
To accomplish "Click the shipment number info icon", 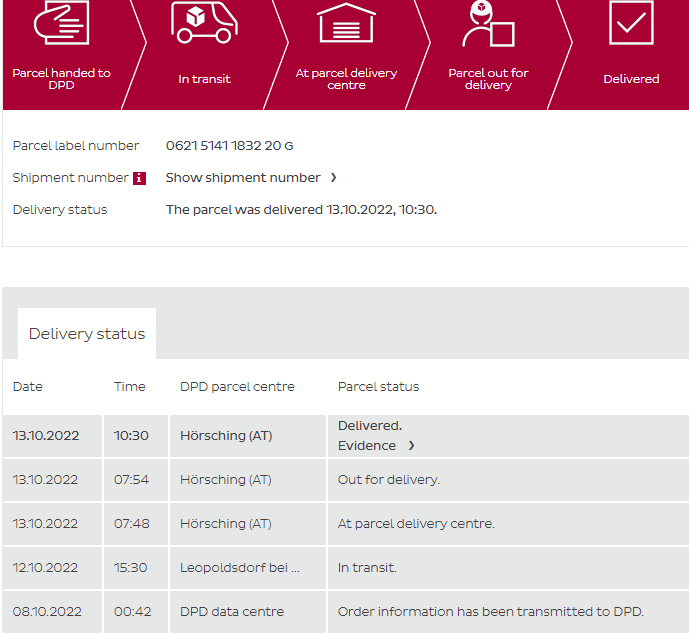I will pyautogui.click(x=139, y=178).
